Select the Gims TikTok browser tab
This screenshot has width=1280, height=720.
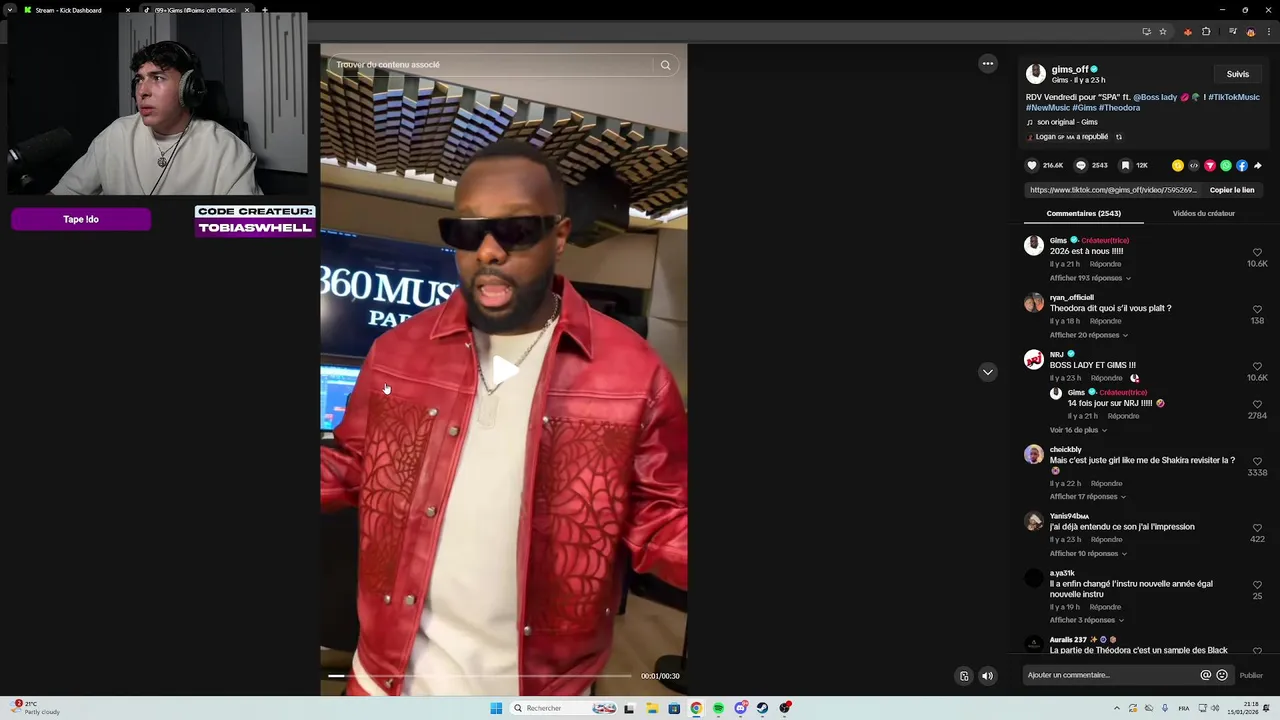pos(195,10)
